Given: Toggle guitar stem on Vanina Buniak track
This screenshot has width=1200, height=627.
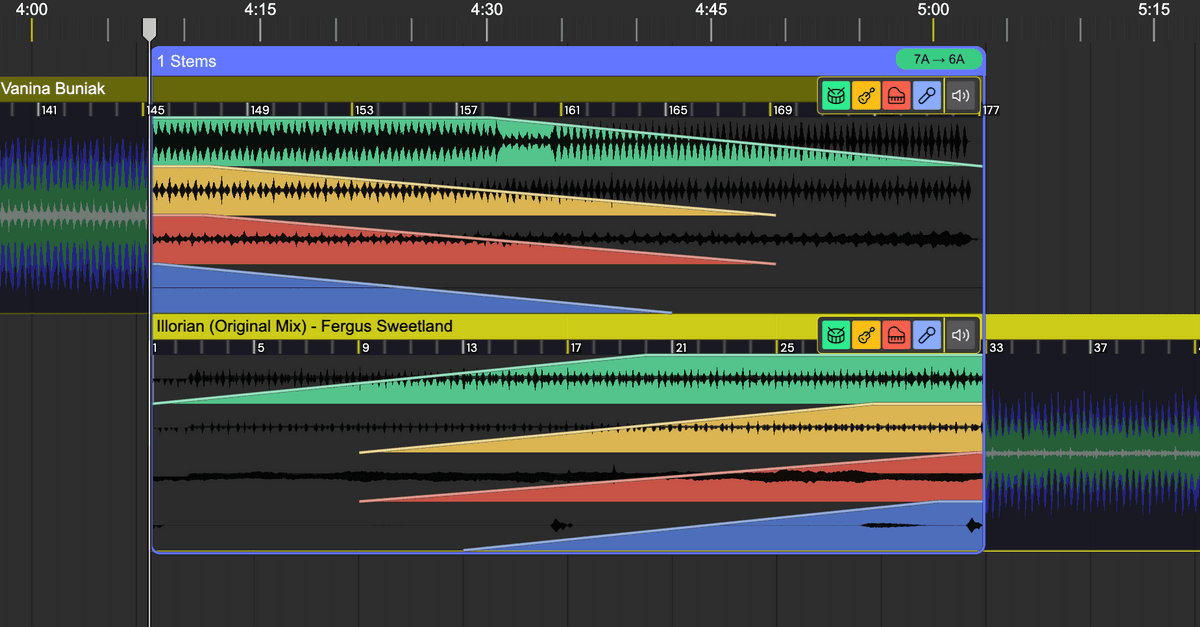Looking at the screenshot, I should tap(866, 96).
